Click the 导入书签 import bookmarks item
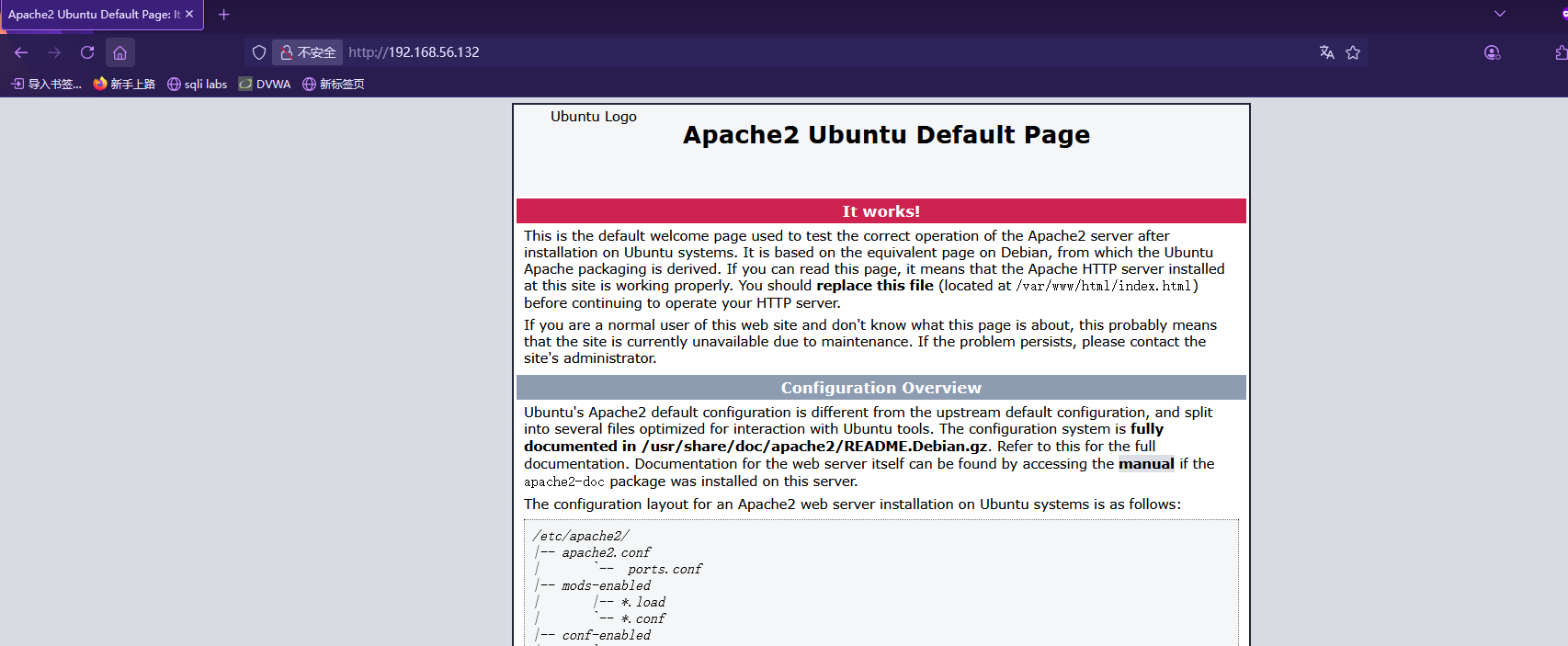Screen dimensions: 1568x646 [46, 84]
